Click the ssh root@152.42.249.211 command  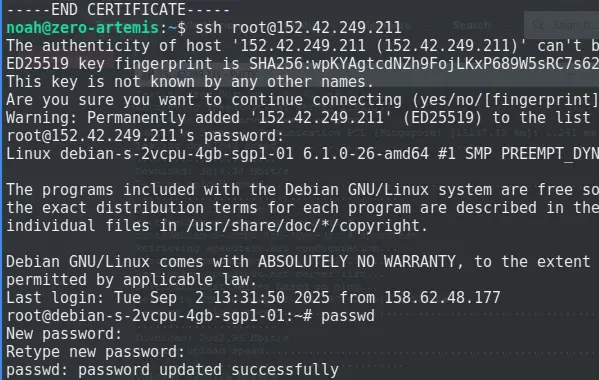pyautogui.click(x=298, y=27)
